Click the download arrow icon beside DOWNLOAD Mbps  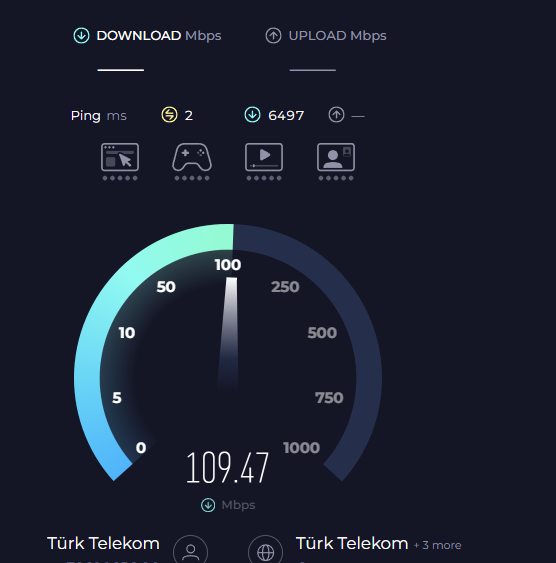coord(81,36)
